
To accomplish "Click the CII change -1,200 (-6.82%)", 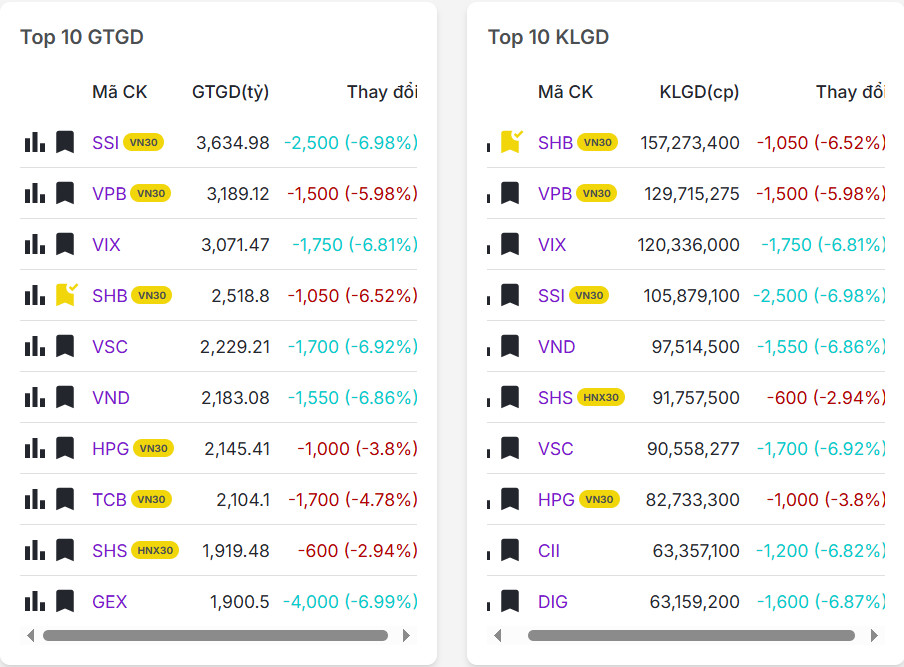I will point(820,551).
